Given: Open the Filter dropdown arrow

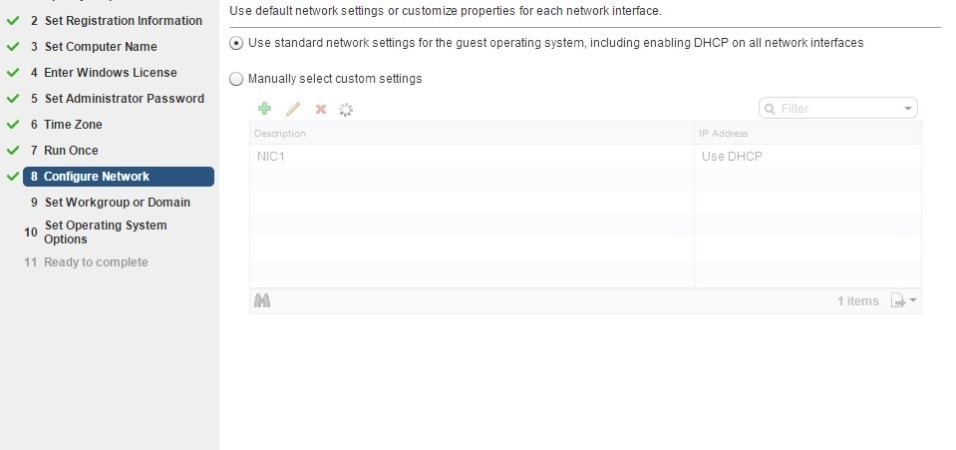Looking at the screenshot, I should click(908, 109).
